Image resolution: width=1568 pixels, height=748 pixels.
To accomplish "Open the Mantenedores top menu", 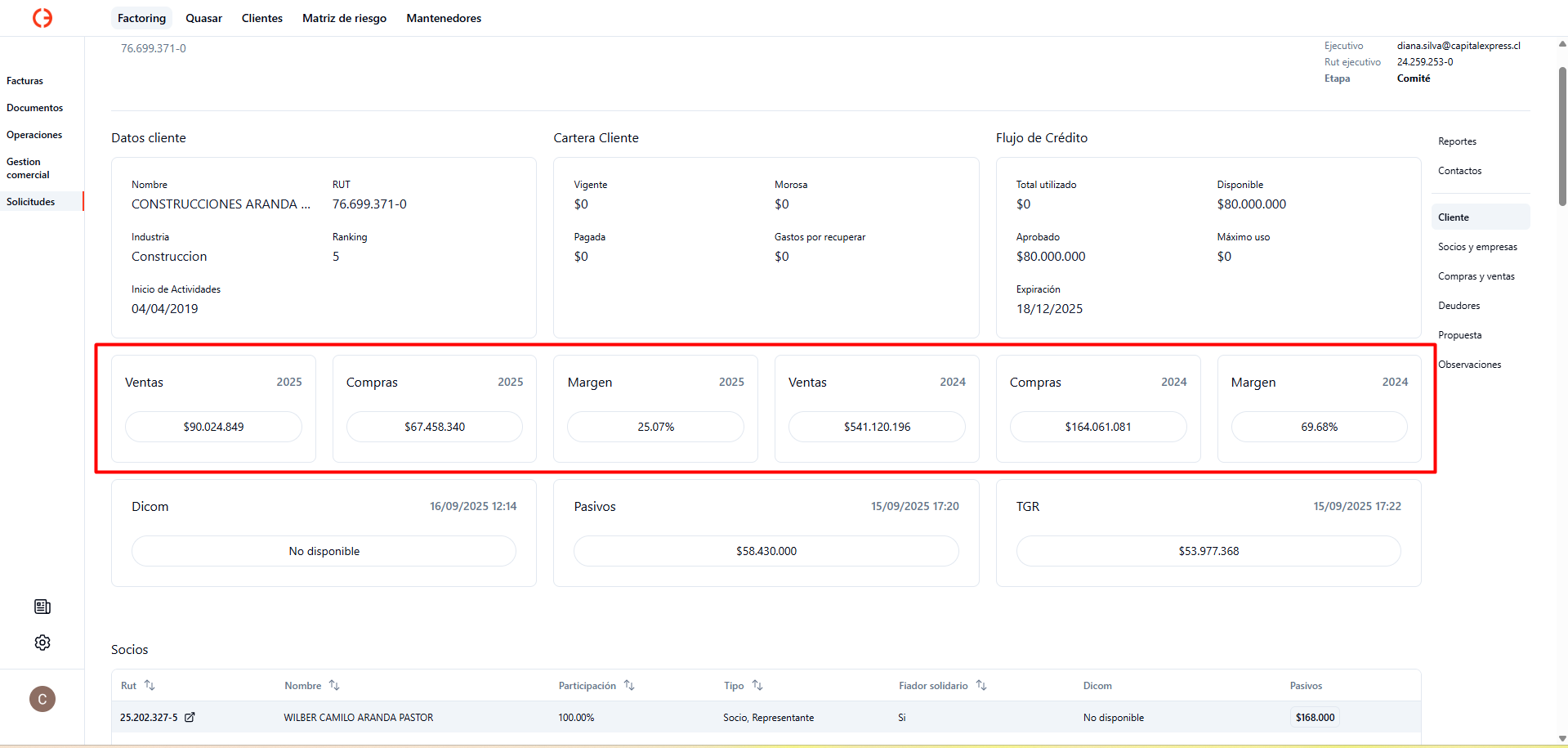I will click(444, 18).
